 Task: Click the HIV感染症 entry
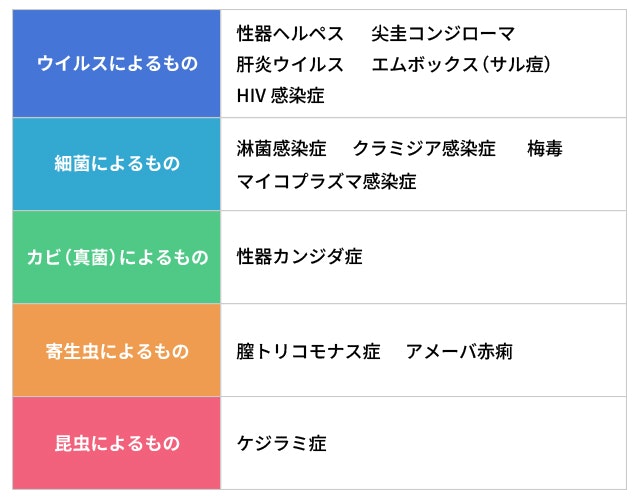tap(280, 96)
